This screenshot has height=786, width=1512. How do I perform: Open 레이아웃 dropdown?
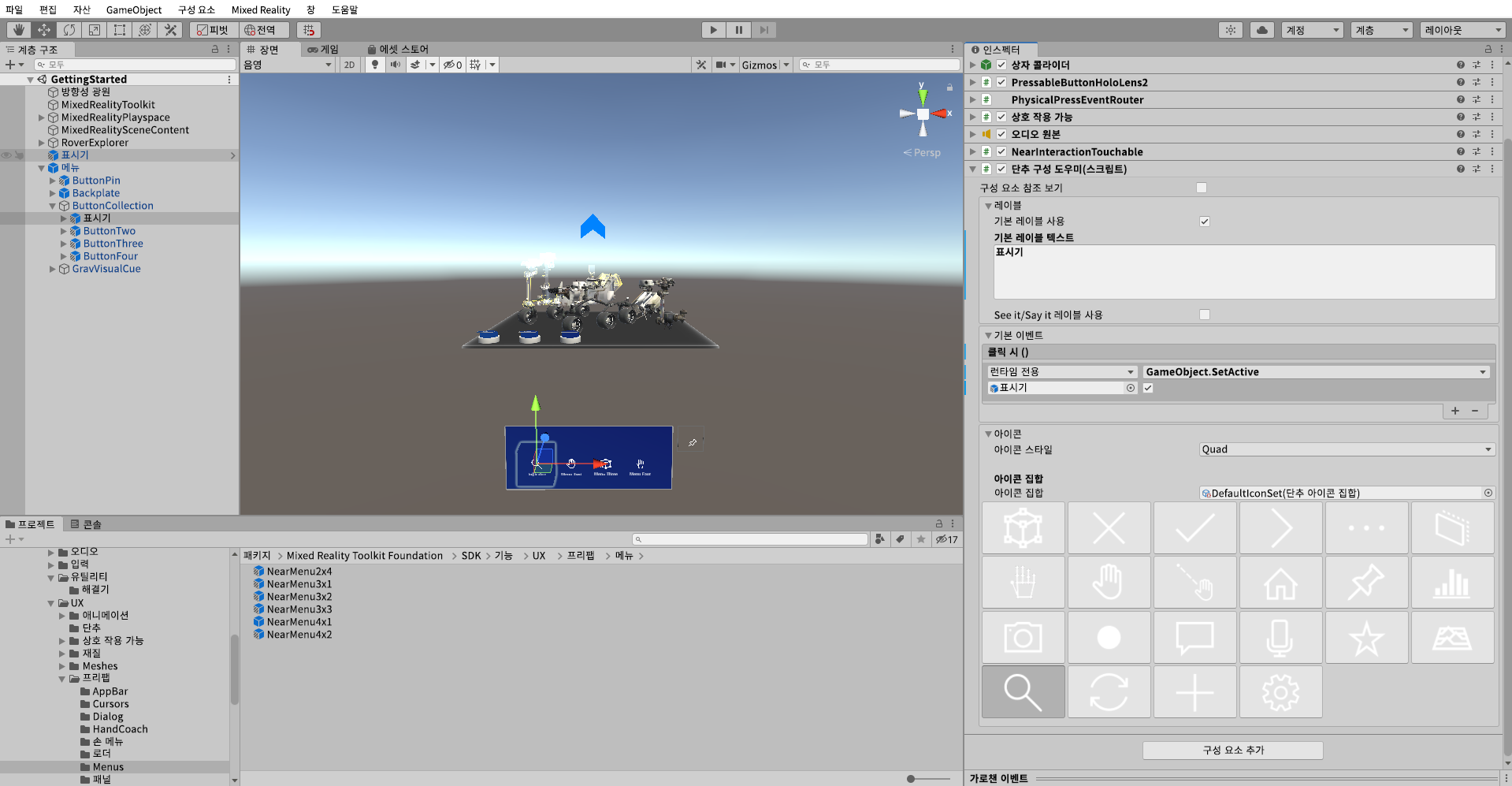(1463, 30)
